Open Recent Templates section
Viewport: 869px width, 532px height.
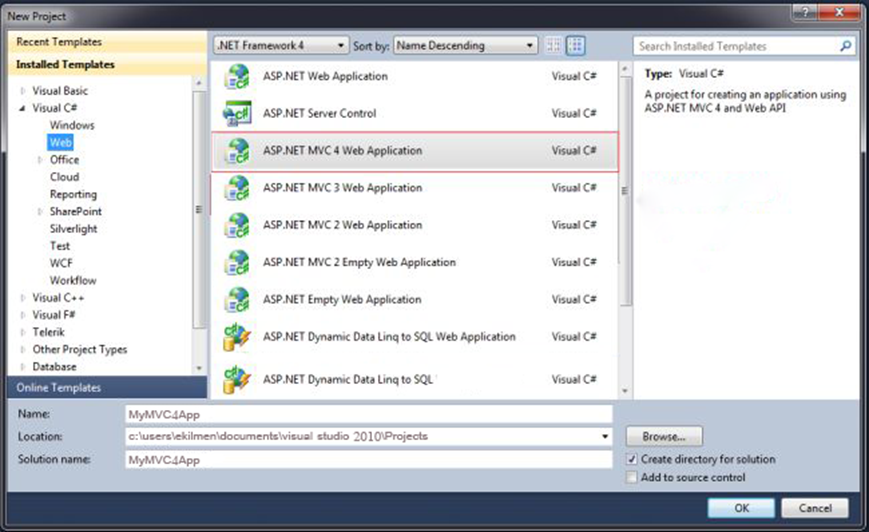[107, 42]
